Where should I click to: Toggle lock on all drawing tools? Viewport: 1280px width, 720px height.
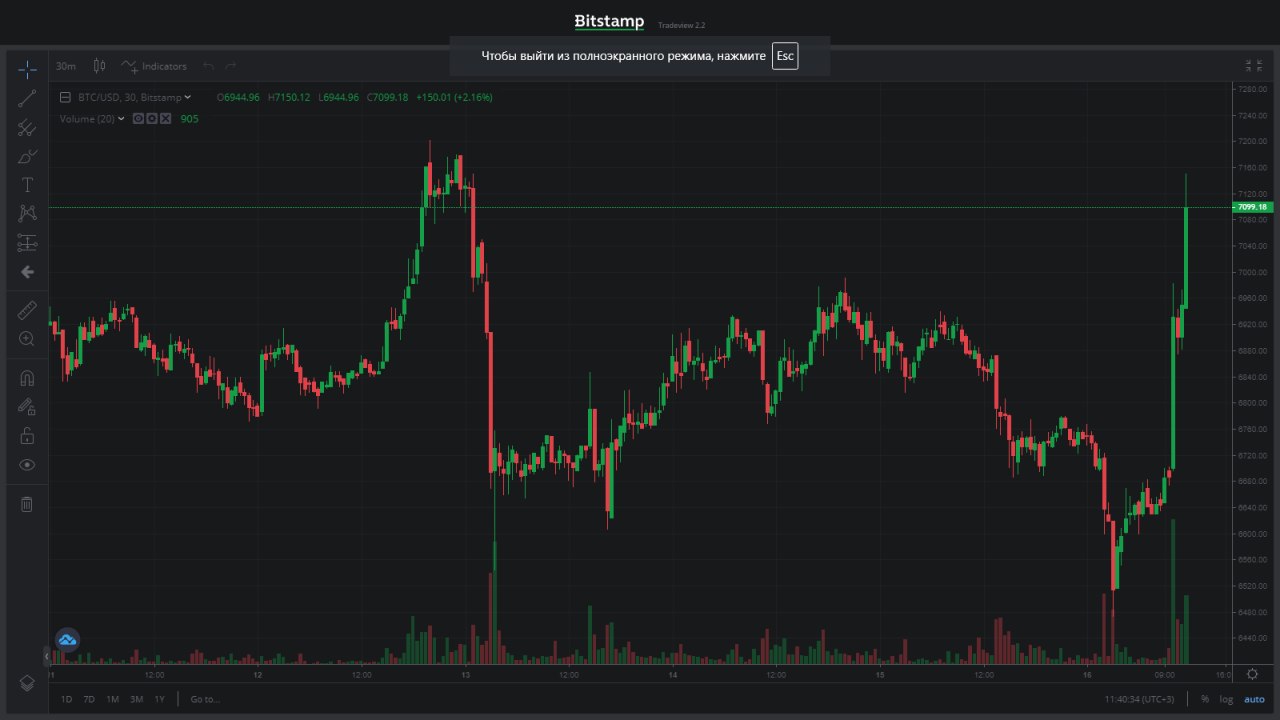(x=27, y=436)
